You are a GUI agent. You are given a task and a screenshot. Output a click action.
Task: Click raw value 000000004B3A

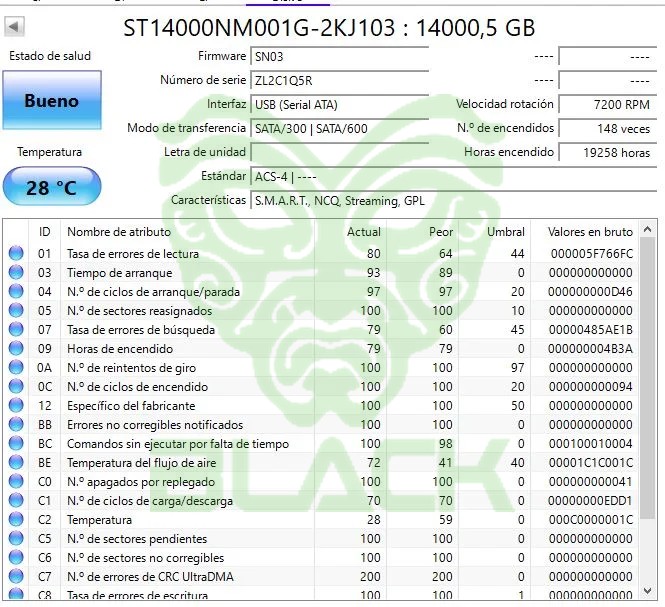(590, 349)
